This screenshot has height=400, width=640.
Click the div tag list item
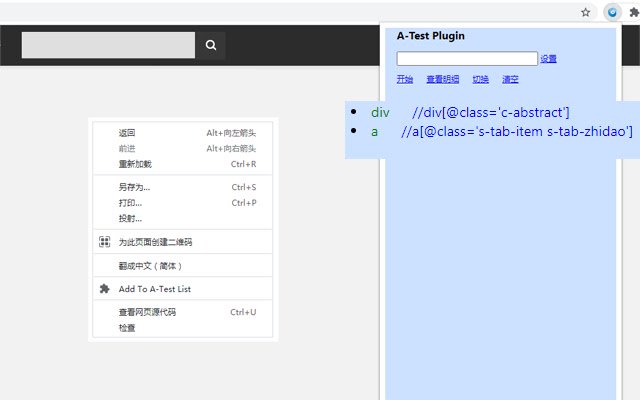tap(380, 112)
